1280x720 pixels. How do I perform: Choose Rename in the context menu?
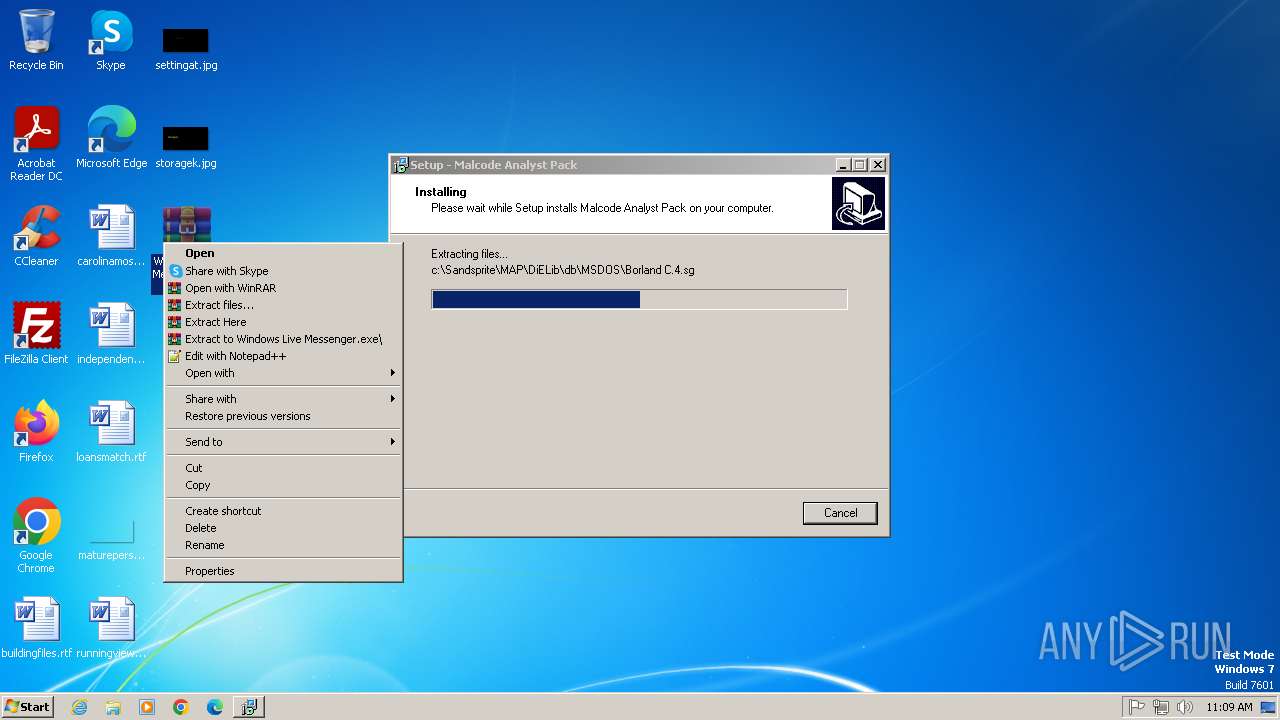click(x=283, y=545)
